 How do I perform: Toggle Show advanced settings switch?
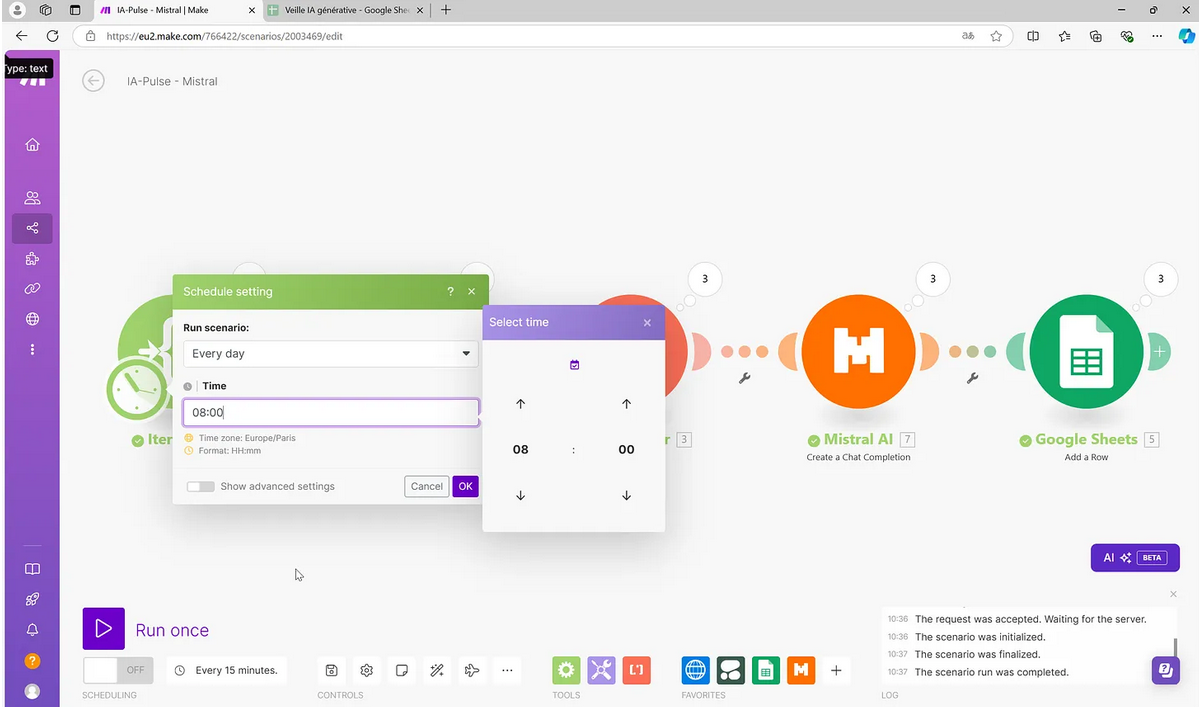(200, 486)
